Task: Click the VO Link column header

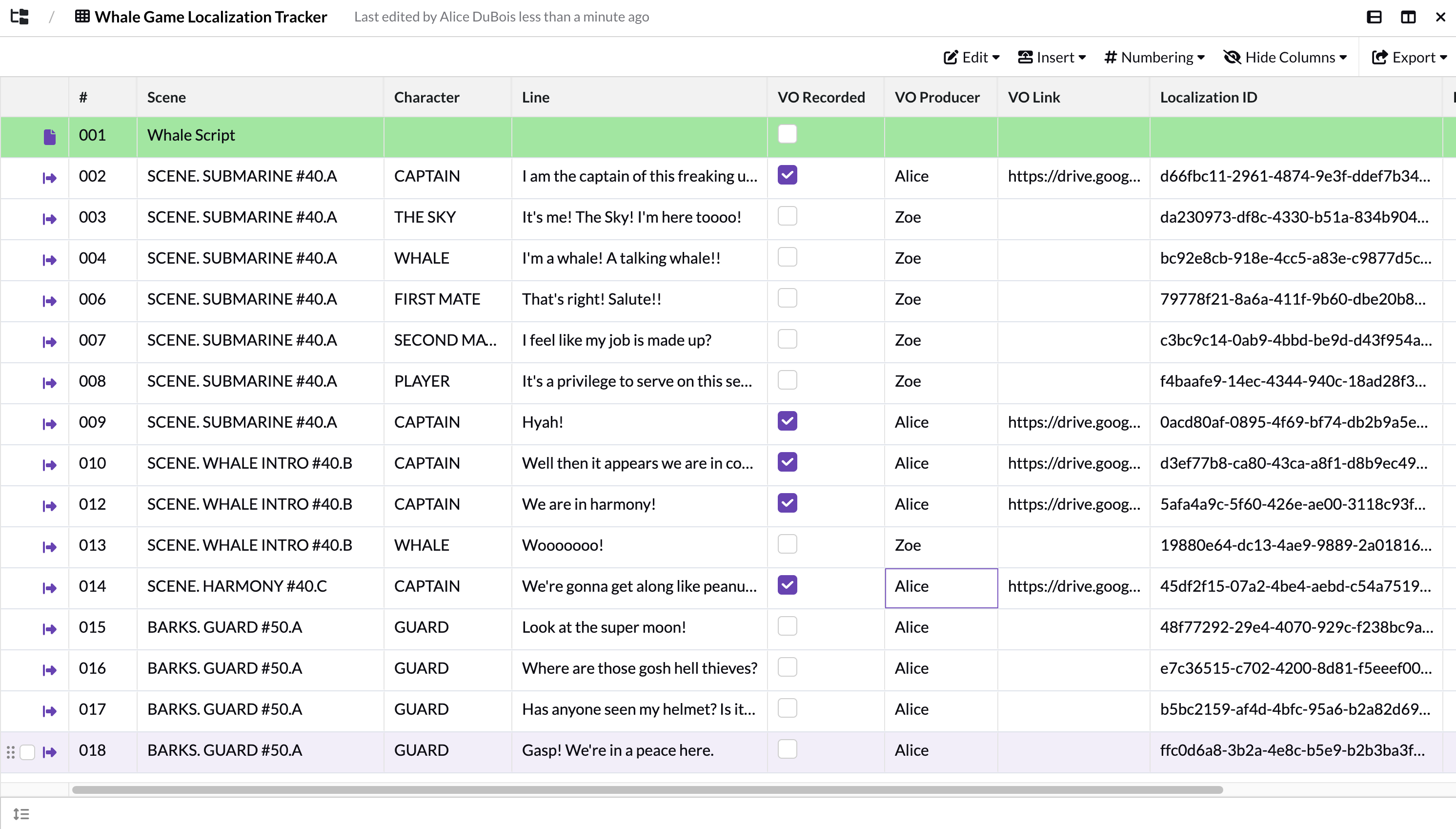Action: click(x=1073, y=97)
